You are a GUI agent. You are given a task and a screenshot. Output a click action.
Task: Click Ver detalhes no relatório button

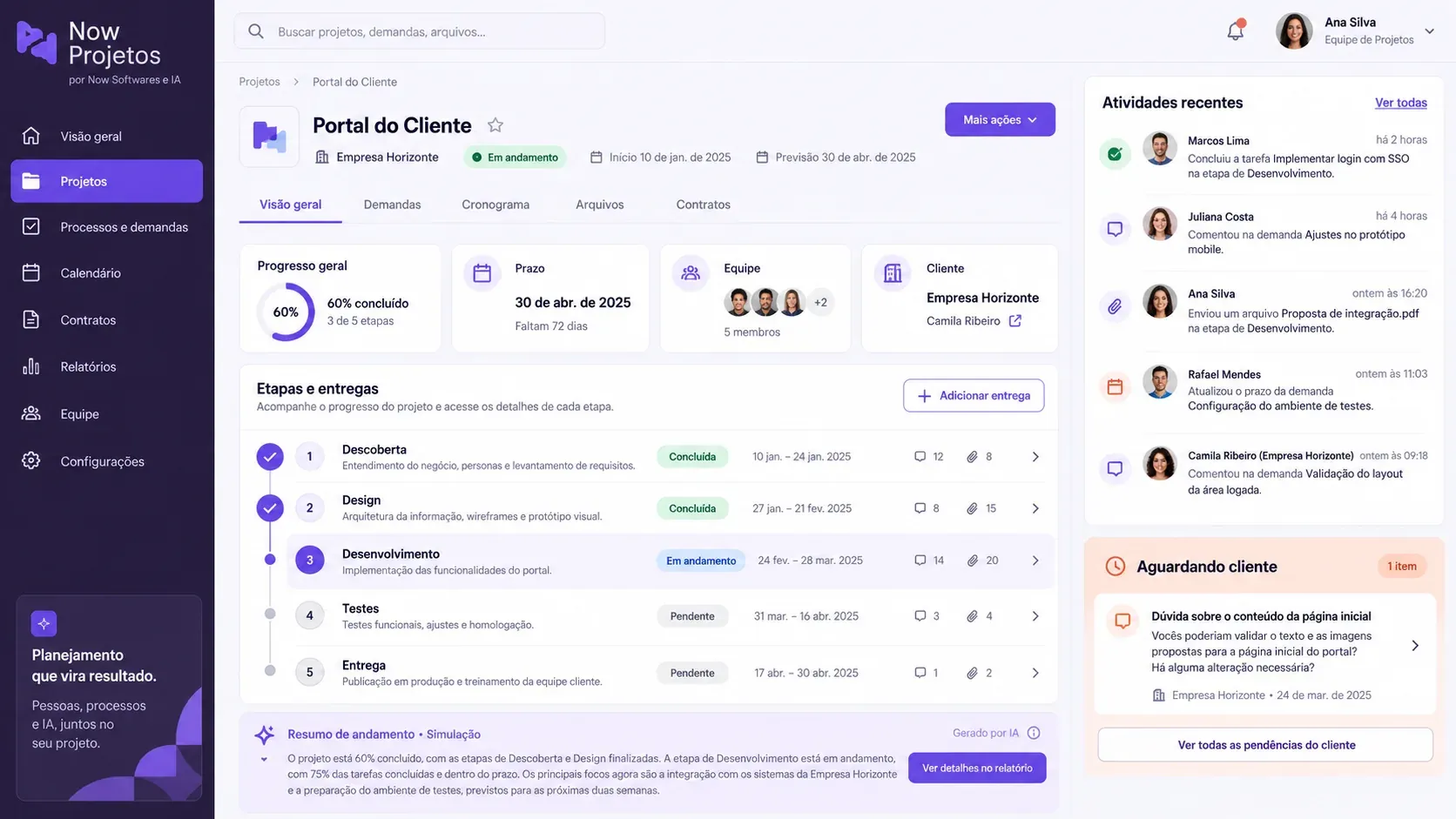[977, 768]
